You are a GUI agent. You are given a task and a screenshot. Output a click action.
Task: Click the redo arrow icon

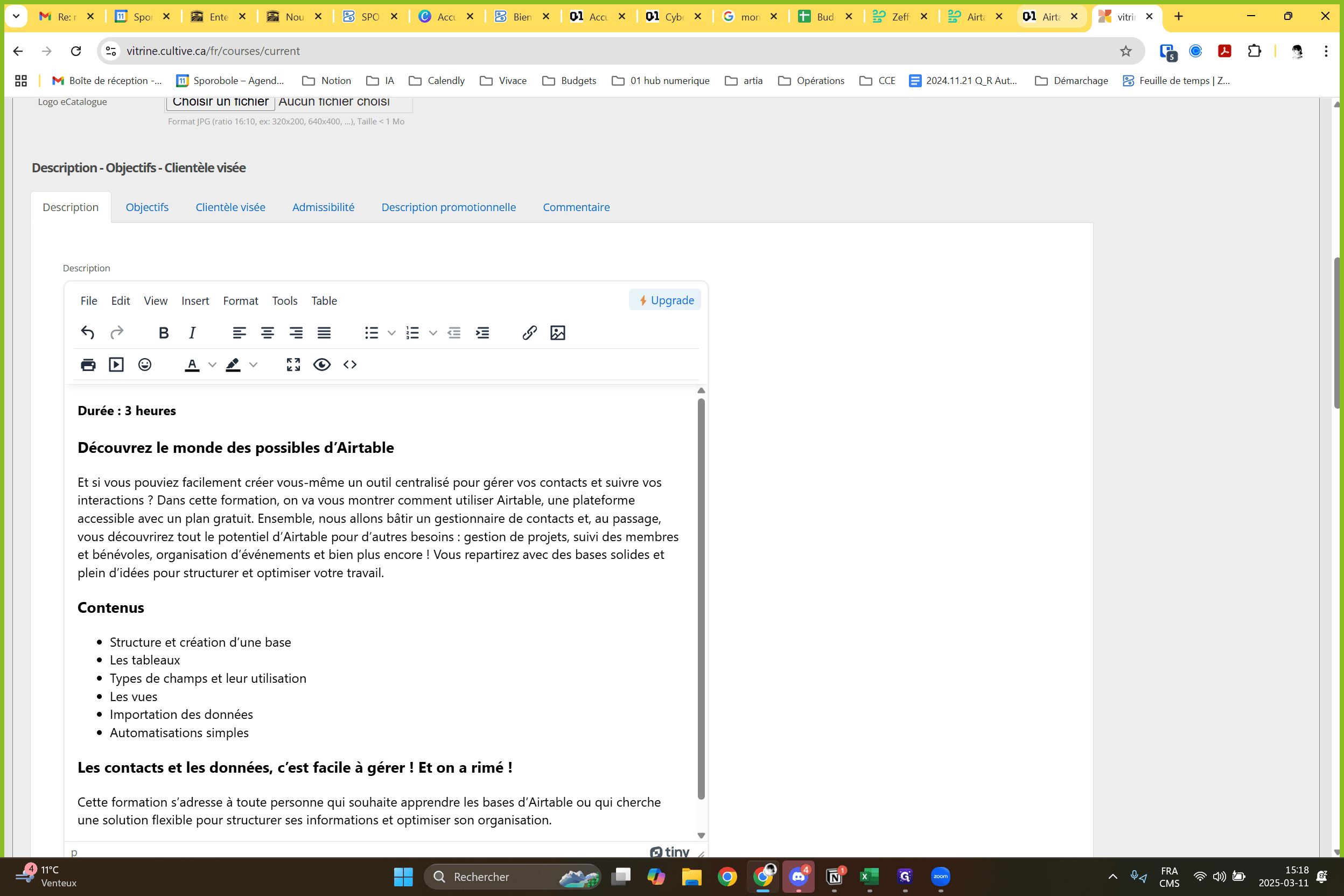point(116,333)
